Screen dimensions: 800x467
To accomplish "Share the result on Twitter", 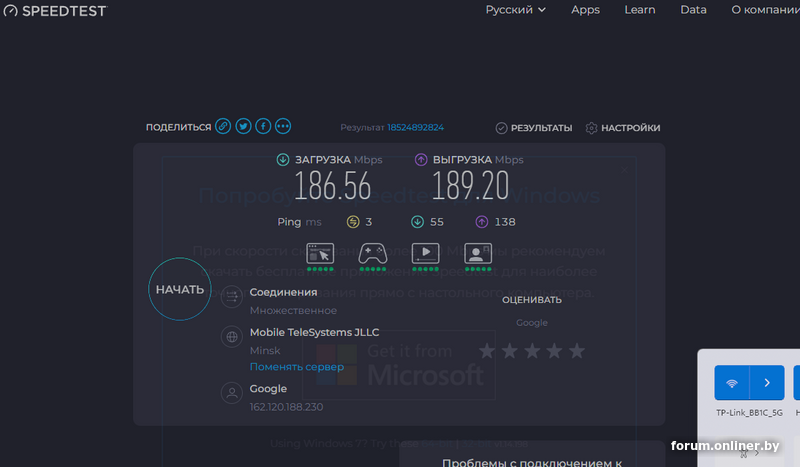I will (243, 127).
